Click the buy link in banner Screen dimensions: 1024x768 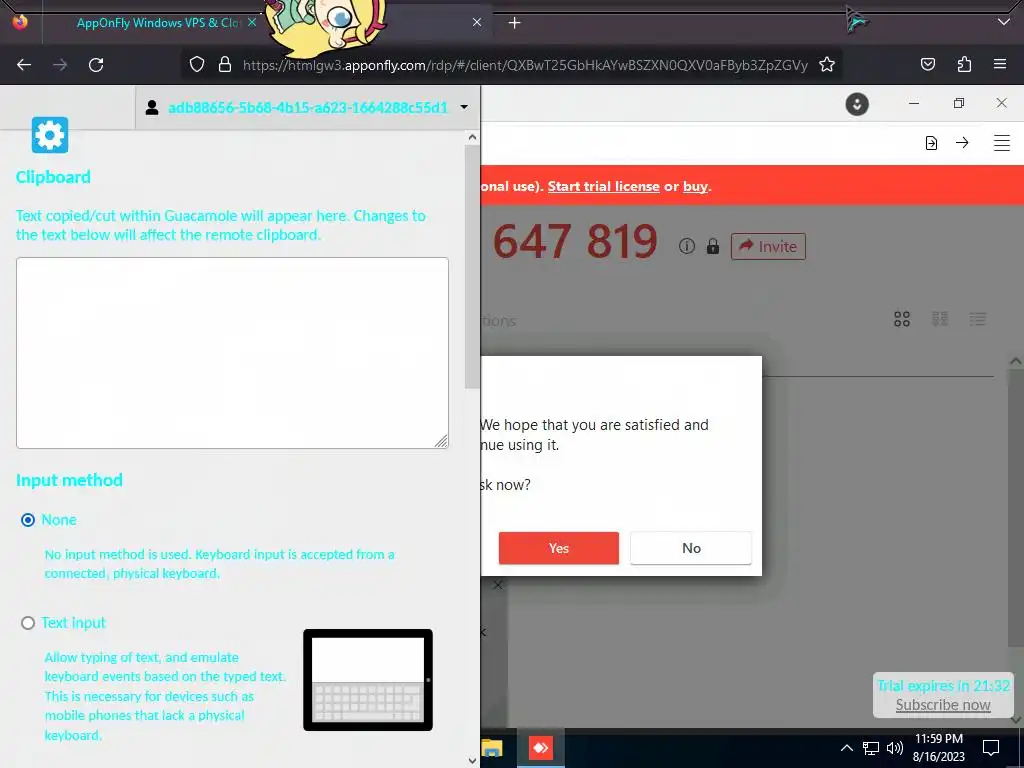[695, 186]
